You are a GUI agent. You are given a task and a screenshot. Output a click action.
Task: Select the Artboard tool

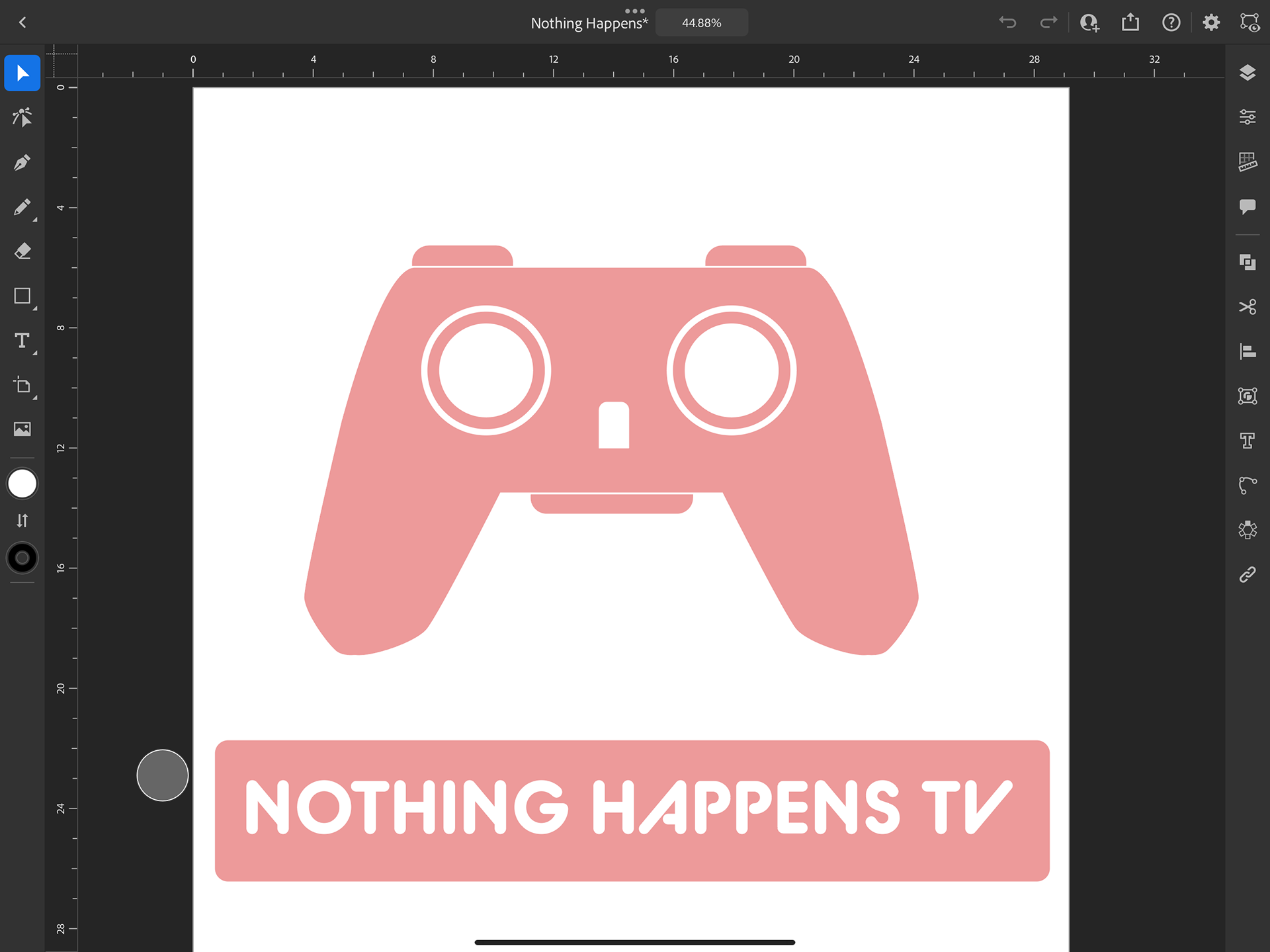click(22, 385)
